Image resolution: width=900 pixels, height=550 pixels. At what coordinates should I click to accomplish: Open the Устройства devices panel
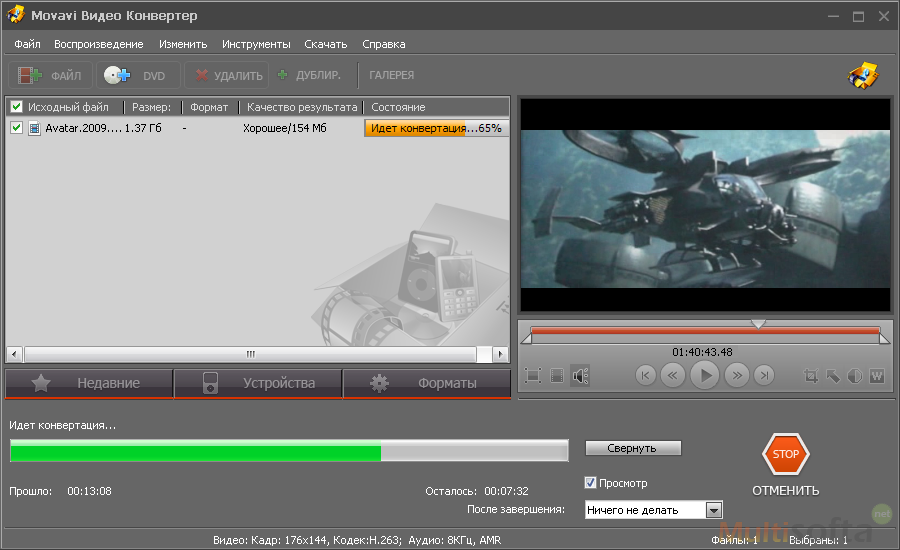[x=258, y=383]
